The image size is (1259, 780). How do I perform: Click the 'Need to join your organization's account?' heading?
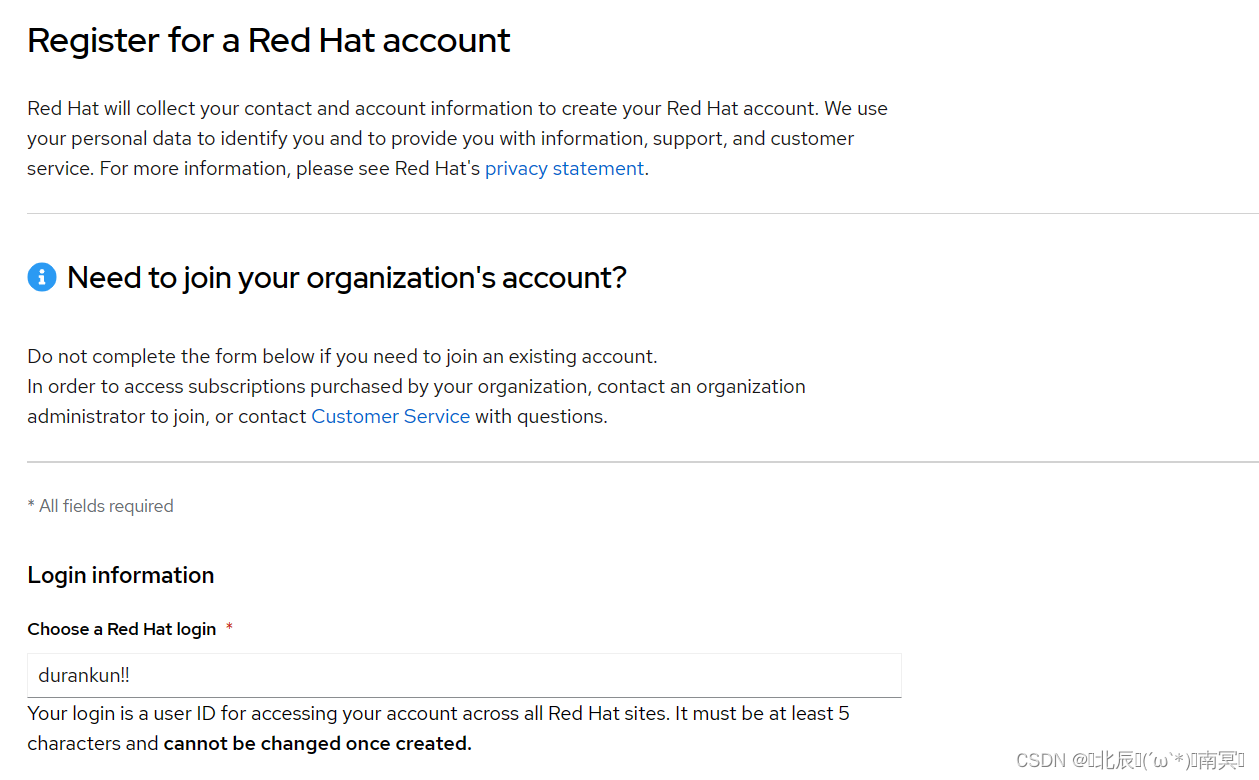(x=346, y=277)
